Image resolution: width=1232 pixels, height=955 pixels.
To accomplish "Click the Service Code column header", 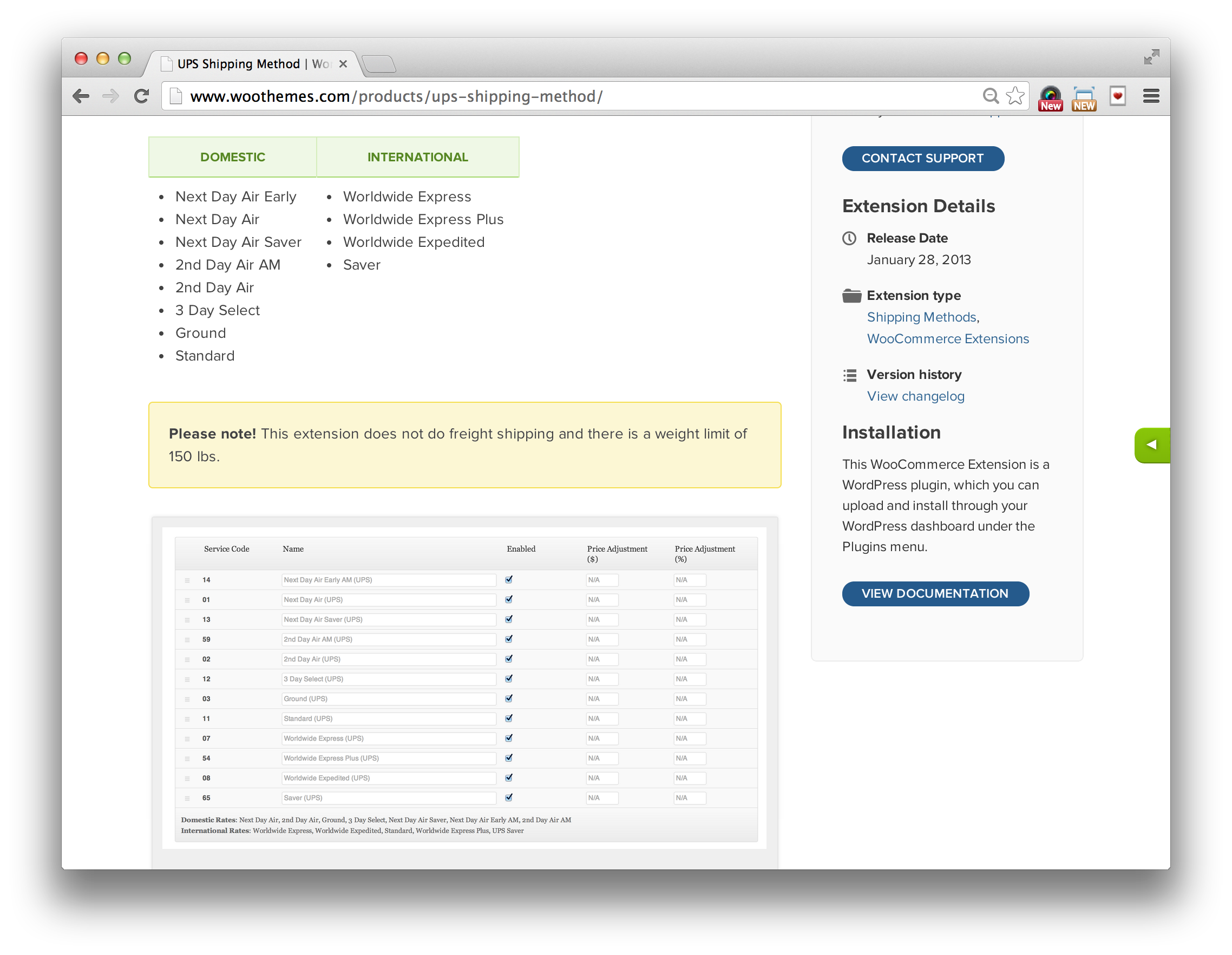I will pos(226,549).
